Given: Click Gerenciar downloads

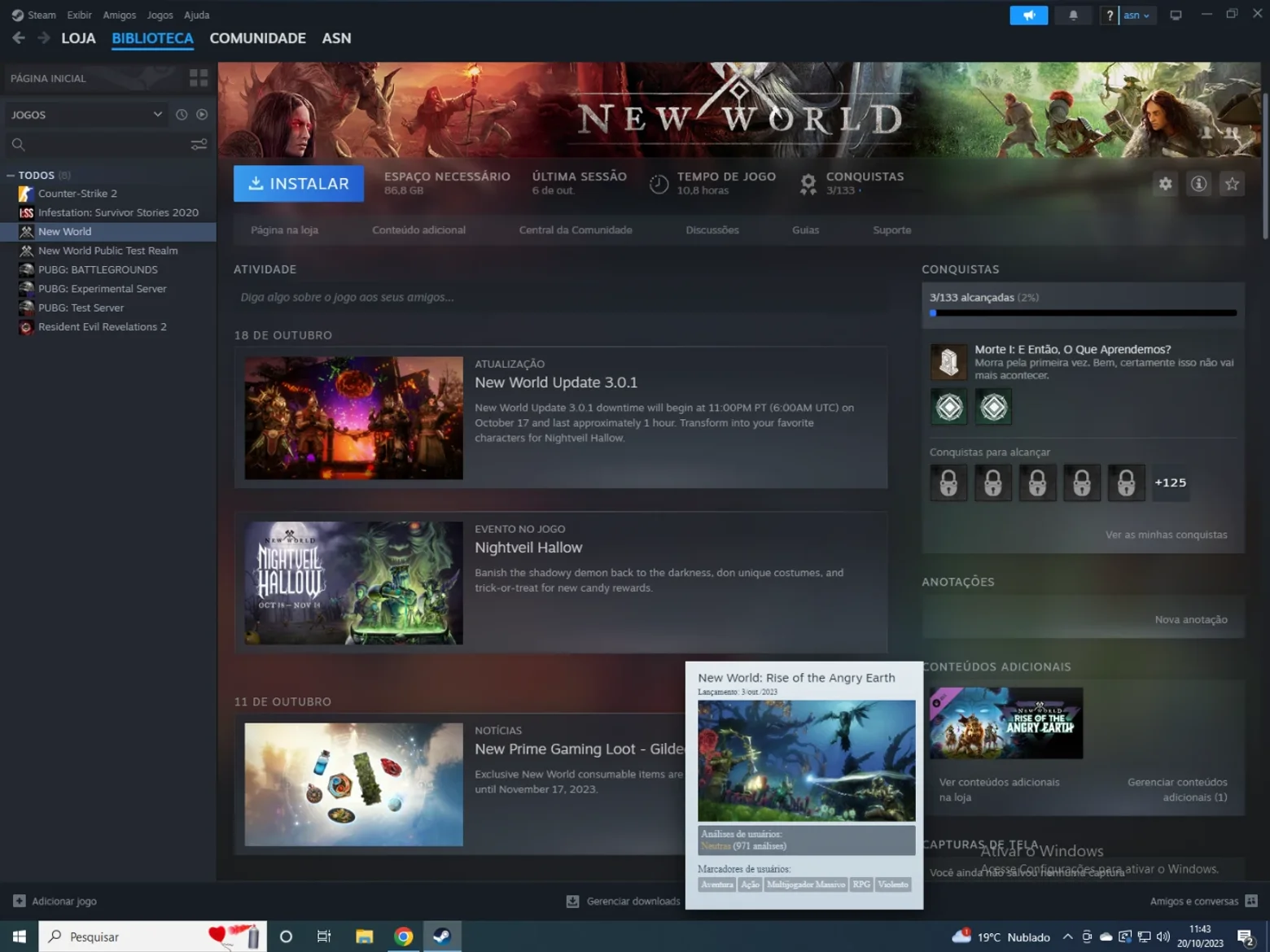Looking at the screenshot, I should click(x=624, y=901).
